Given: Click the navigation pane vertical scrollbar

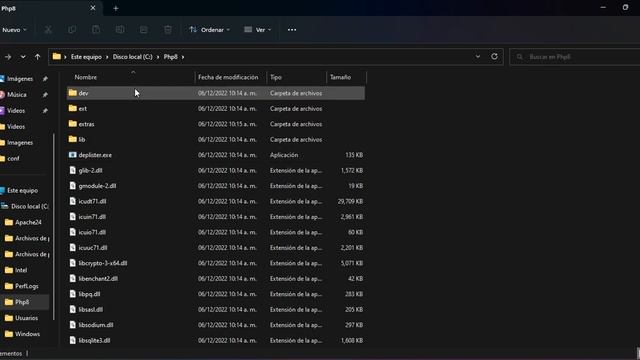Looking at the screenshot, I should pyautogui.click(x=53, y=227).
